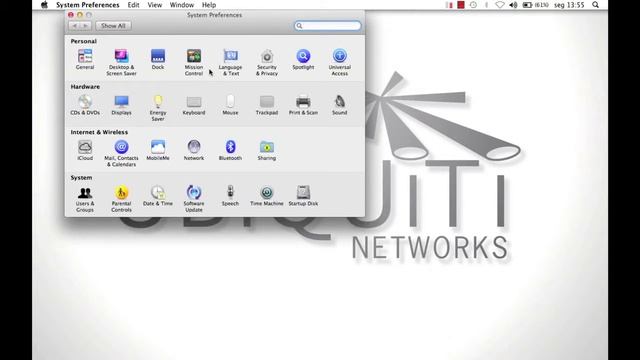Open Date & Time preferences
Image resolution: width=640 pixels, height=360 pixels.
point(158,196)
